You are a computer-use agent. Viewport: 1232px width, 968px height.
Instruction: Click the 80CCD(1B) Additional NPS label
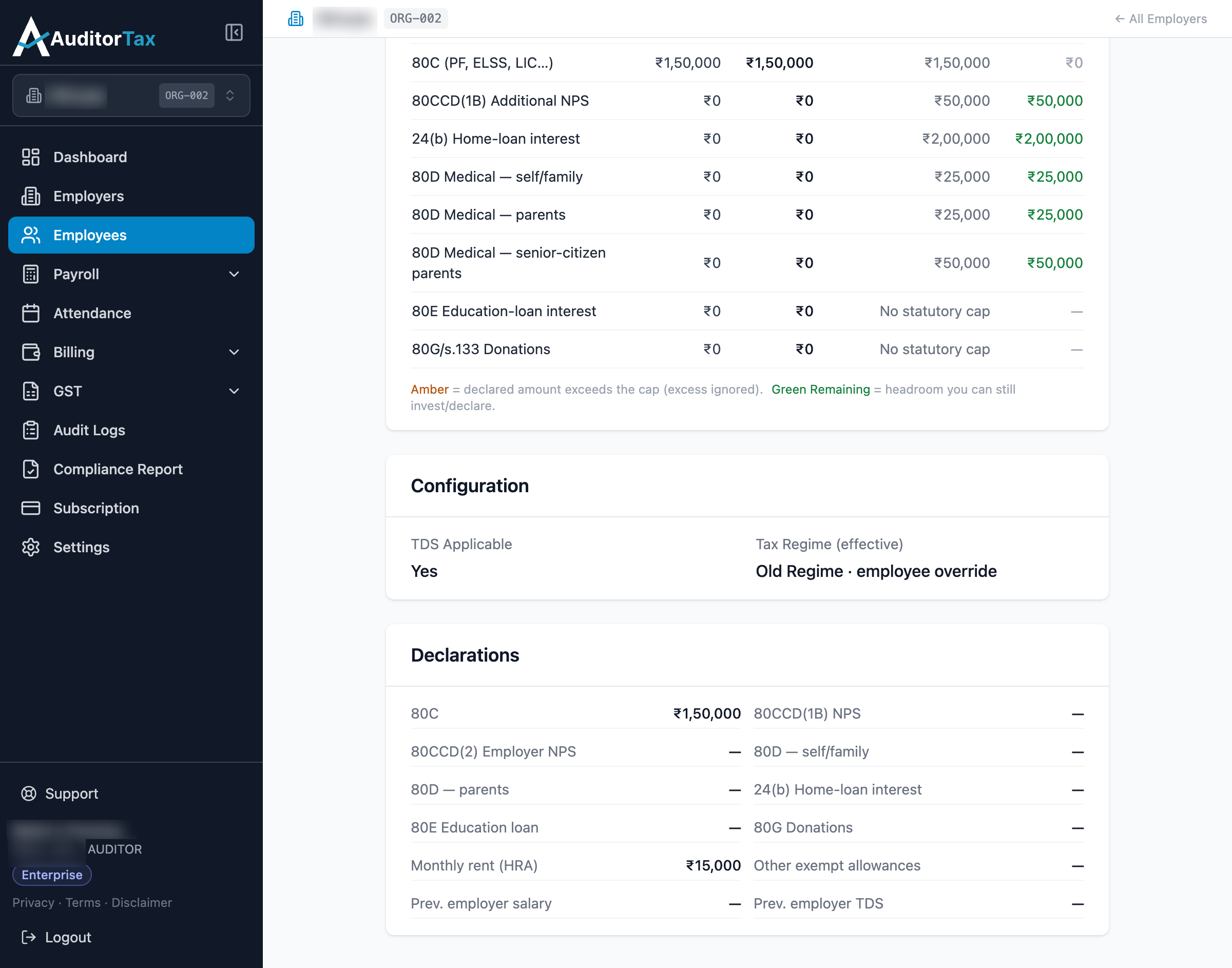[500, 101]
